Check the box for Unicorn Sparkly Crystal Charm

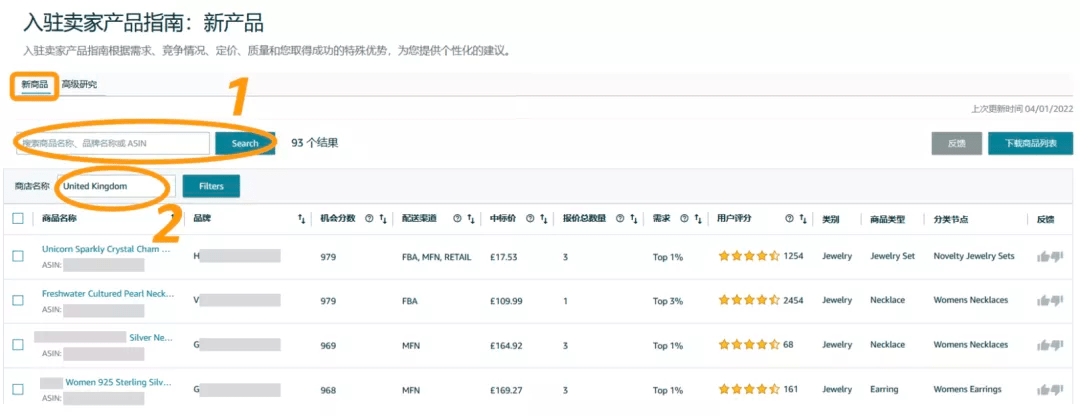[18, 256]
